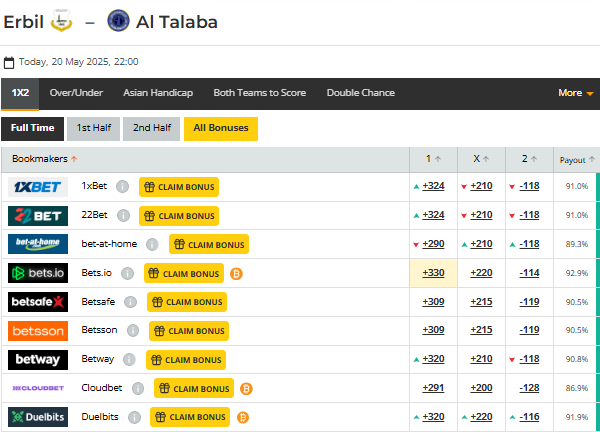600x432 pixels.
Task: Click the Erbil team crest icon
Action: click(62, 21)
